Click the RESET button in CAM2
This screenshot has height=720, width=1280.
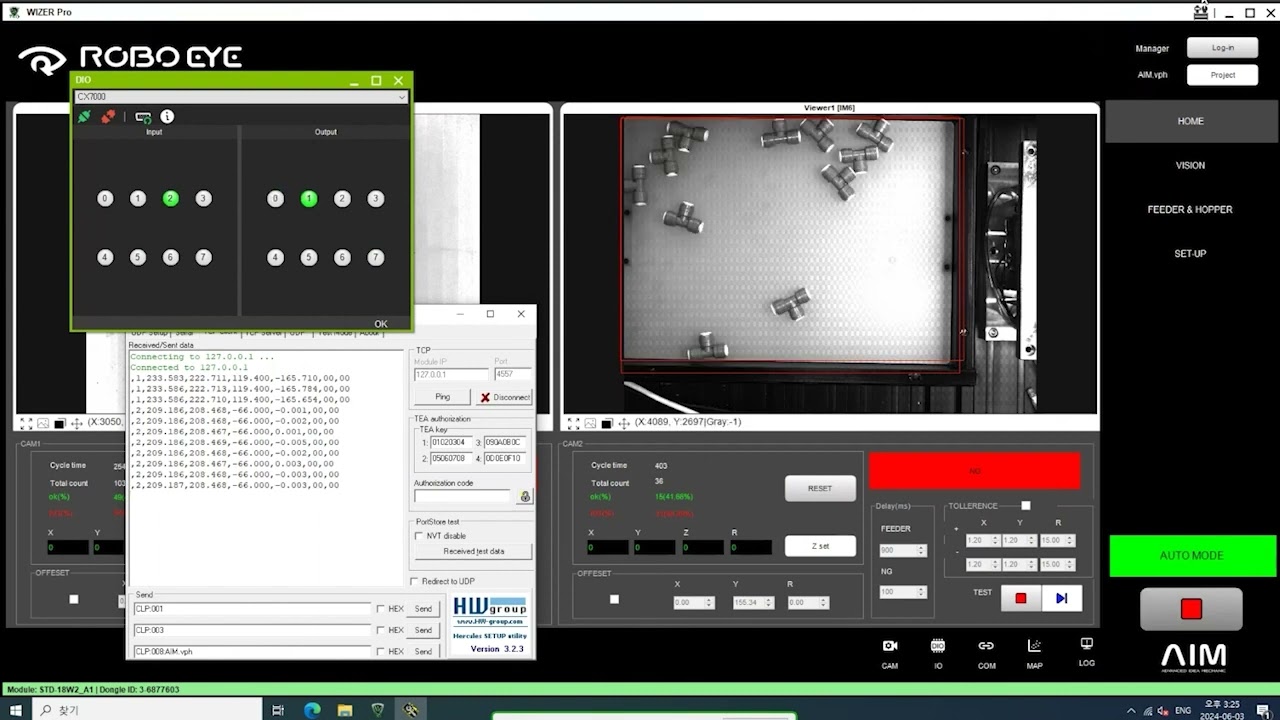coord(820,488)
